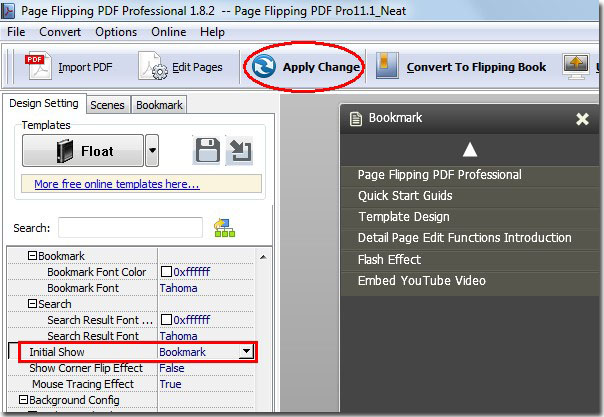This screenshot has height=417, width=604.
Task: Select the Initial Show property row
Action: pos(131,352)
